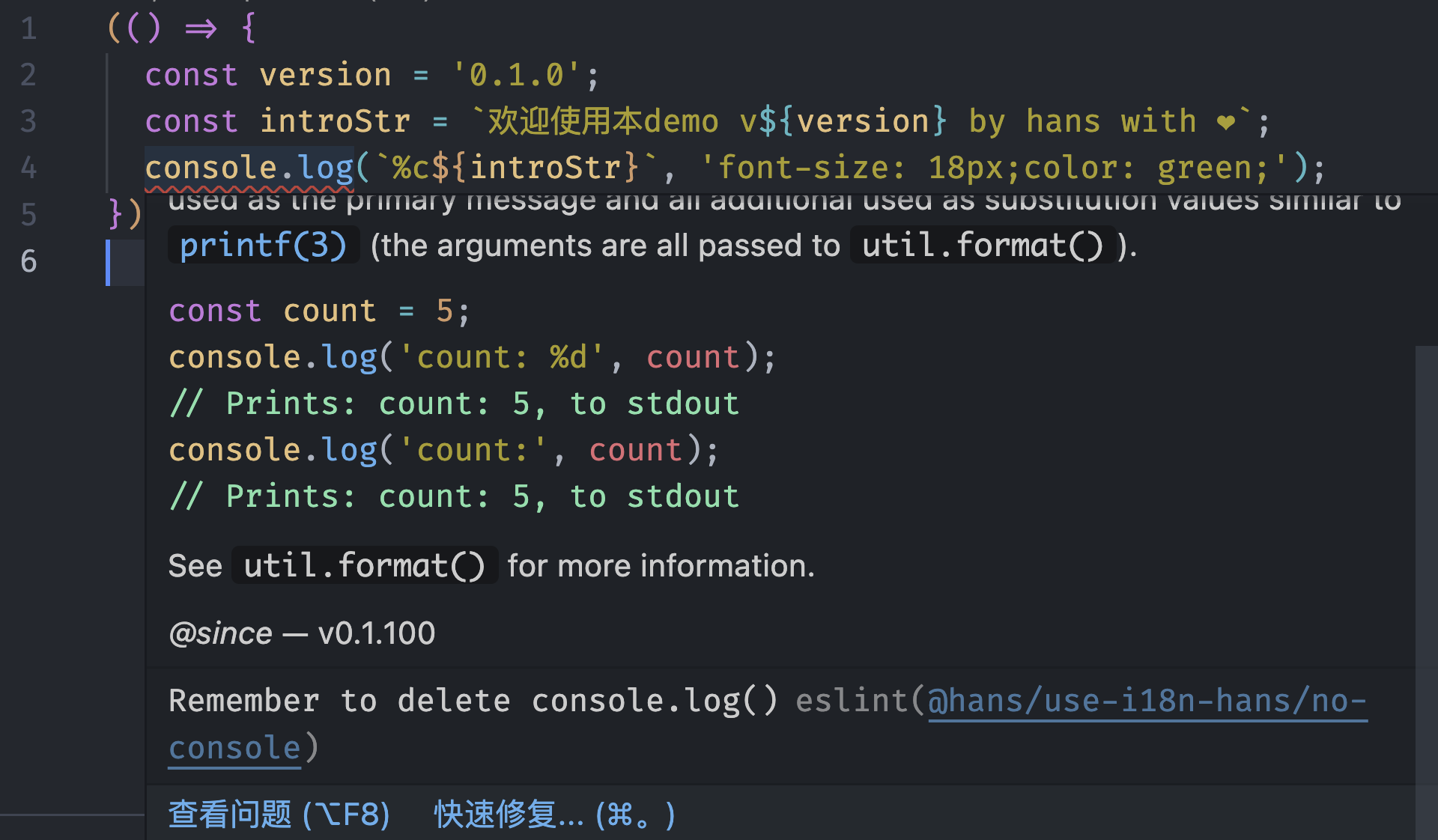Image resolution: width=1438 pixels, height=840 pixels.
Task: Click line number 3 in the gutter
Action: pos(28,122)
